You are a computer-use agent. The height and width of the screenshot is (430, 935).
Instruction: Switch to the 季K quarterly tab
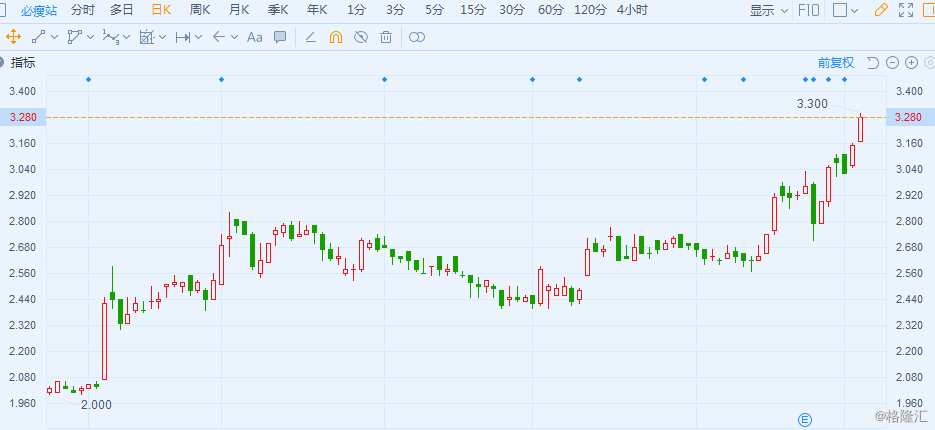[278, 10]
